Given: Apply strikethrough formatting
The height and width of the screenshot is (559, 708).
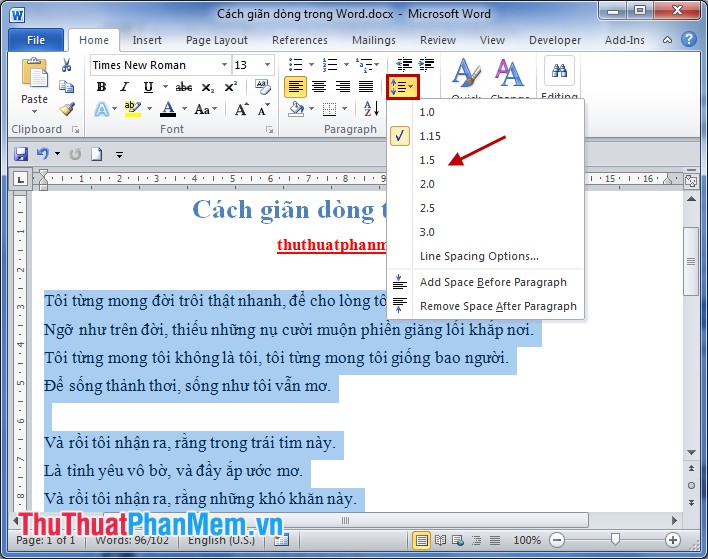Looking at the screenshot, I should (184, 87).
